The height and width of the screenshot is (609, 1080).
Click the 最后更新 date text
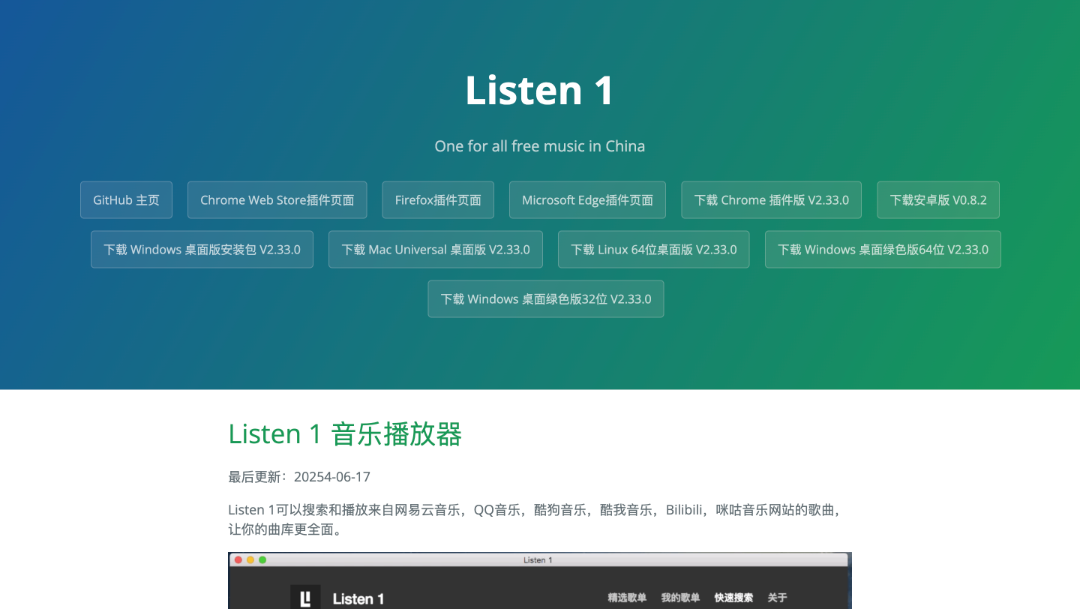299,477
